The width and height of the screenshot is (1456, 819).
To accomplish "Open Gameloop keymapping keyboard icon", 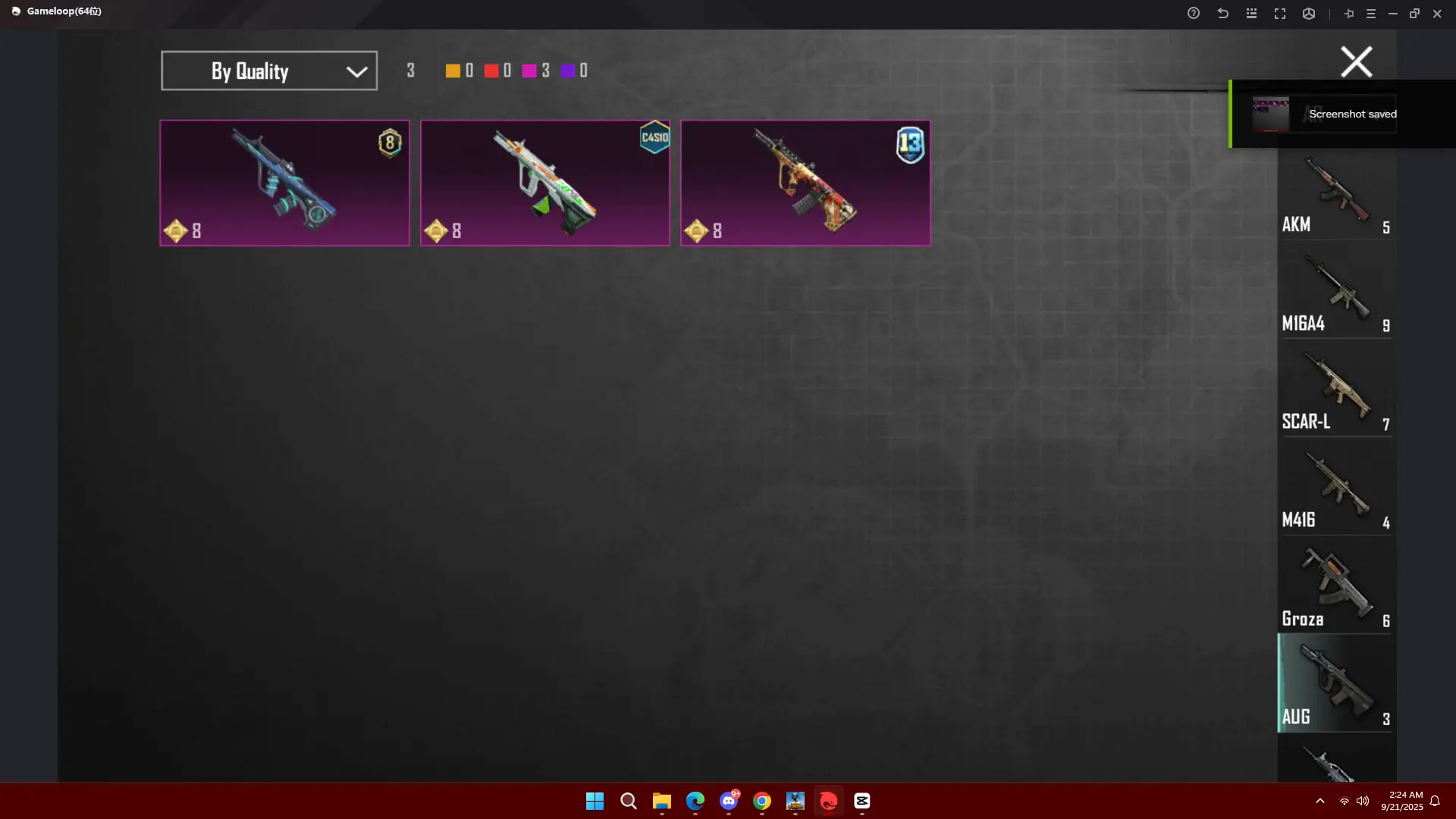I will (x=1251, y=14).
